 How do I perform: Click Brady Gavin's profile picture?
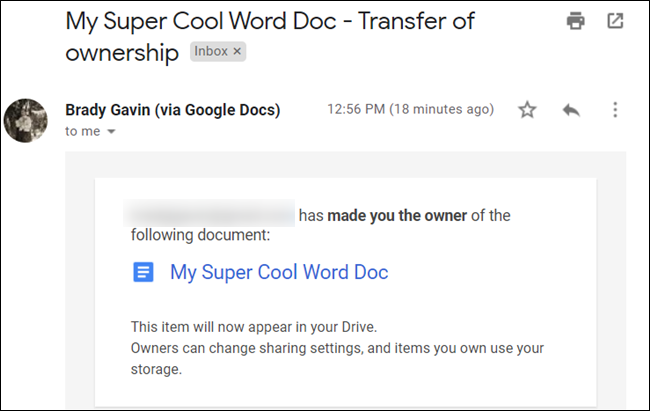point(26,121)
